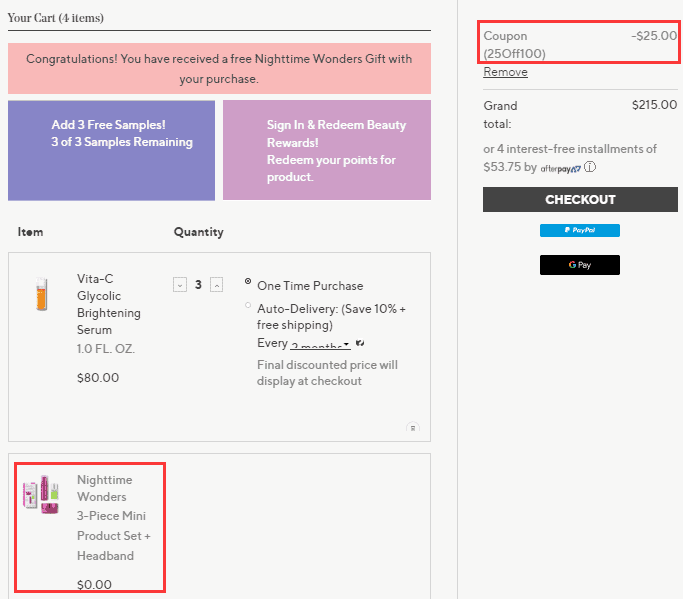683x599 pixels.
Task: Click Final discounted price will display text
Action: (x=327, y=373)
